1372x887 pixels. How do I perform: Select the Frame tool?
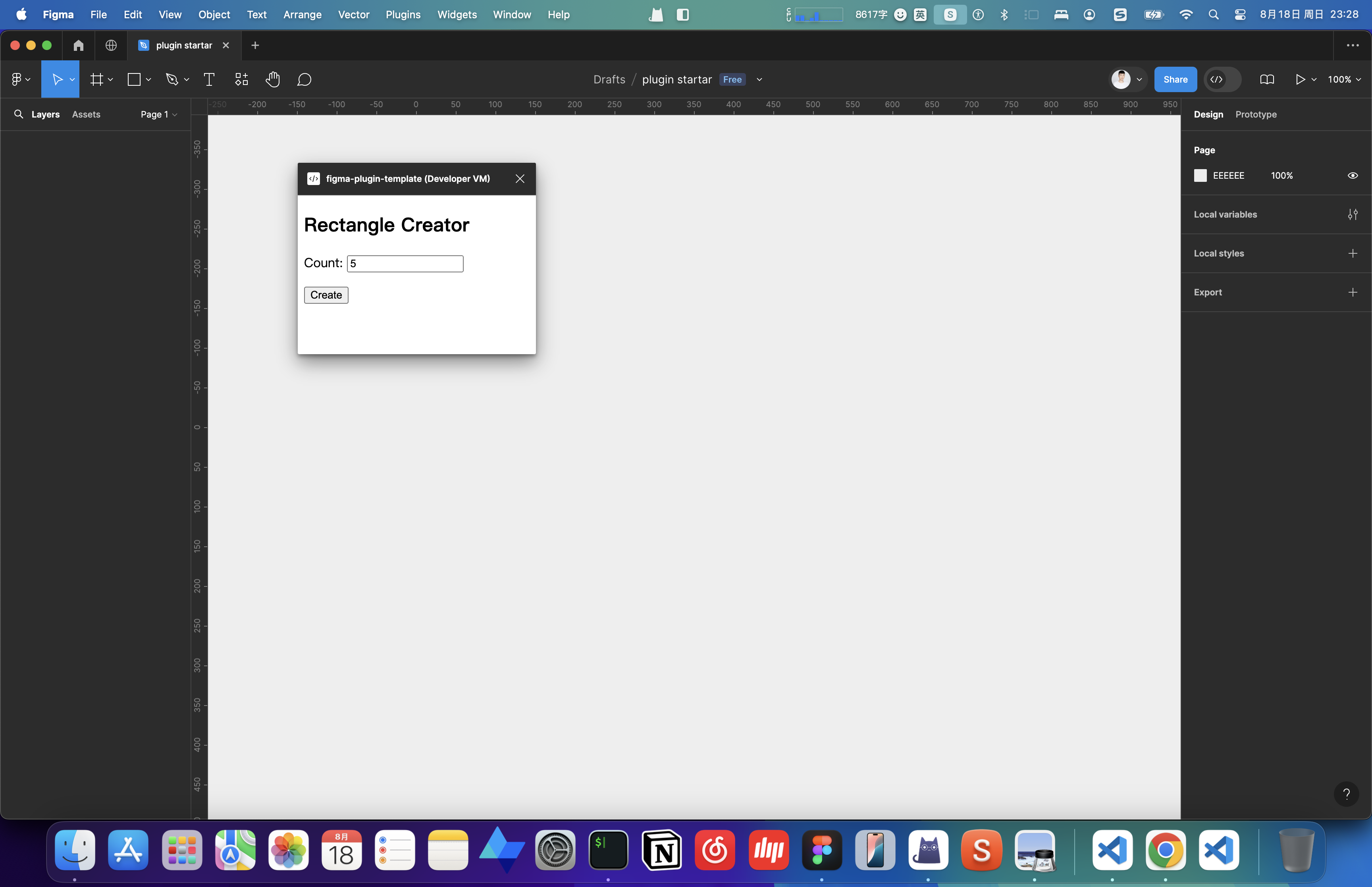click(x=97, y=79)
